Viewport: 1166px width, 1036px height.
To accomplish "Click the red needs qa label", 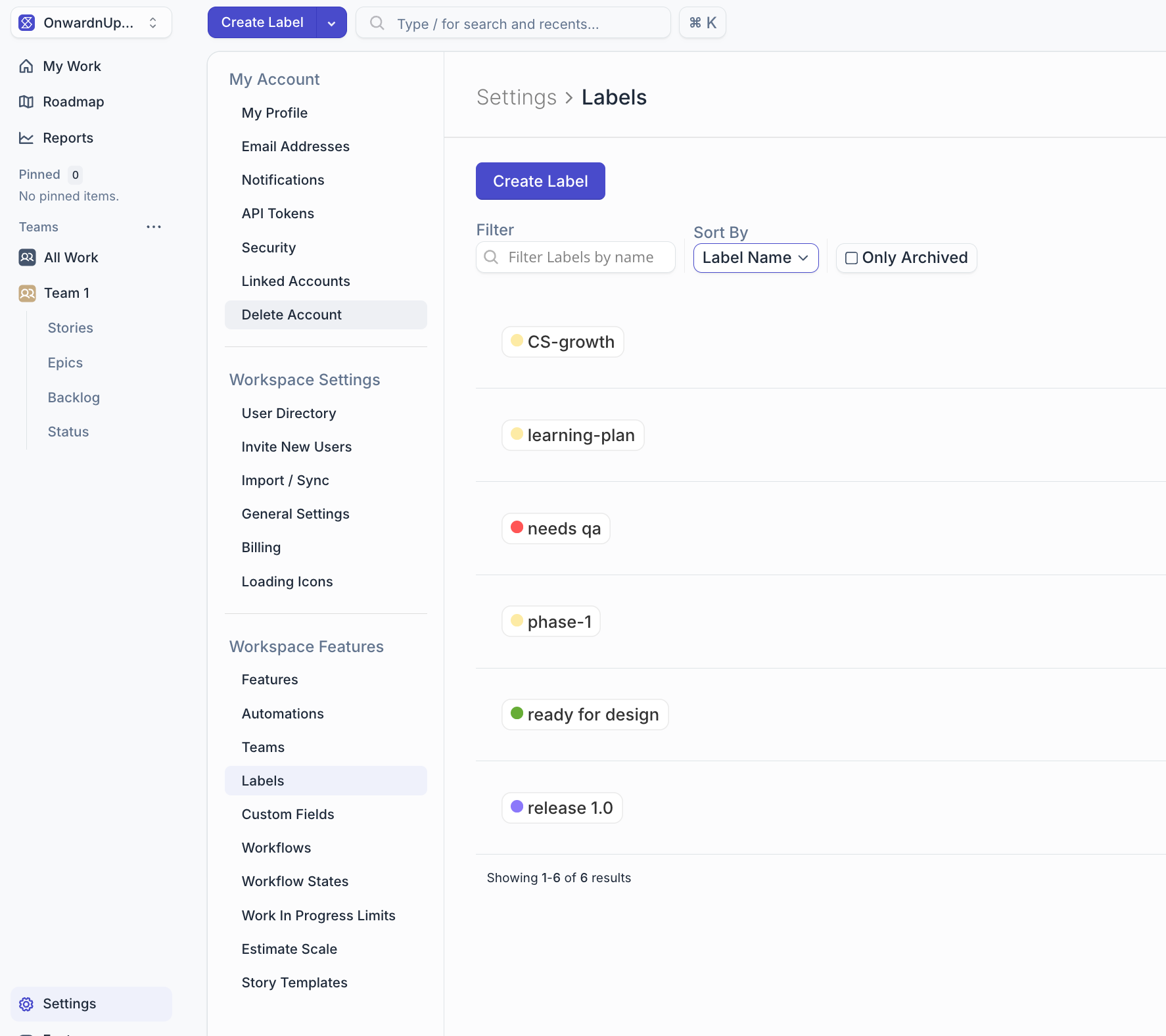I will click(x=555, y=529).
